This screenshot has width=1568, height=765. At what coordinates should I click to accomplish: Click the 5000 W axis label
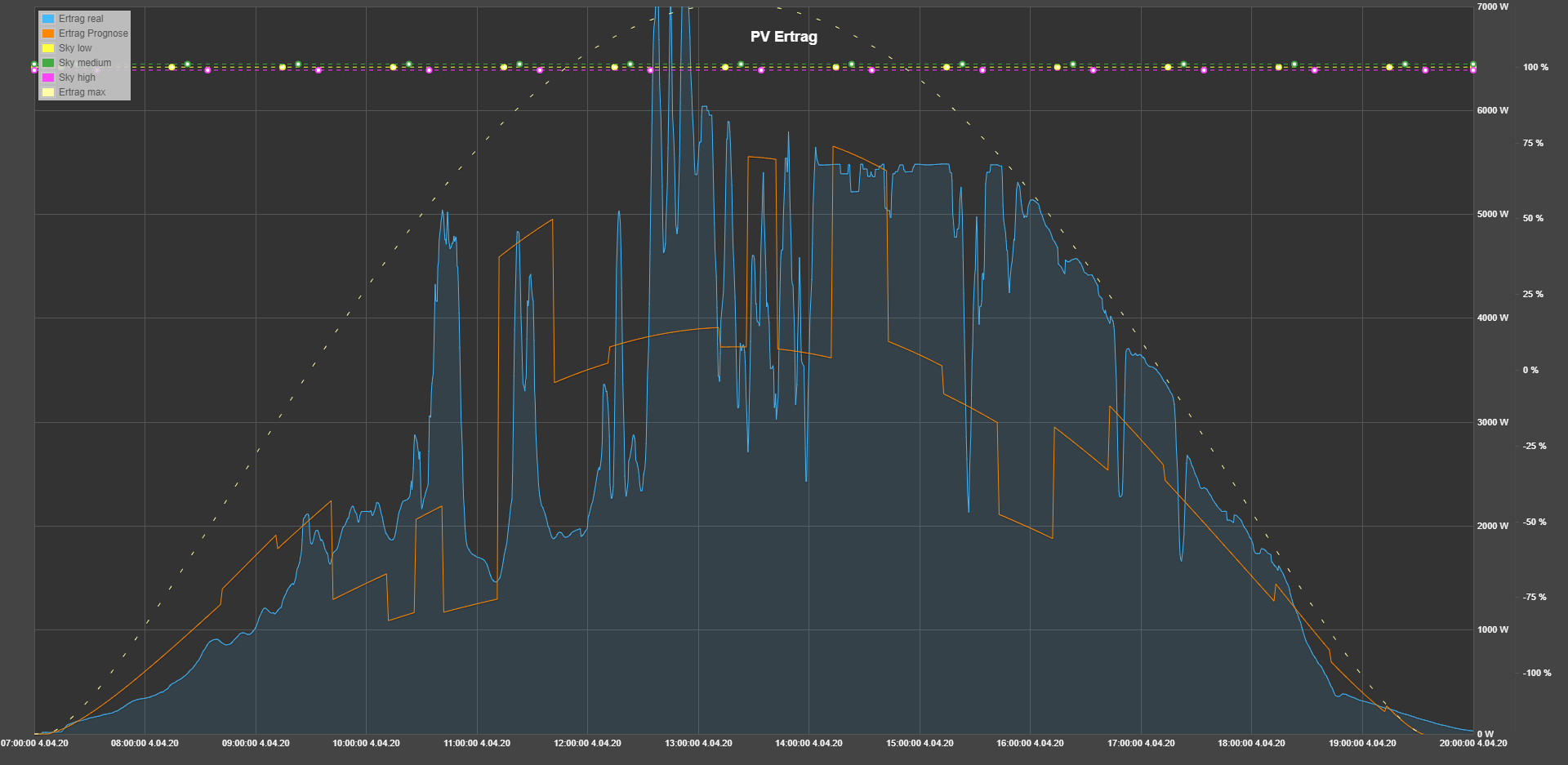tap(1493, 214)
